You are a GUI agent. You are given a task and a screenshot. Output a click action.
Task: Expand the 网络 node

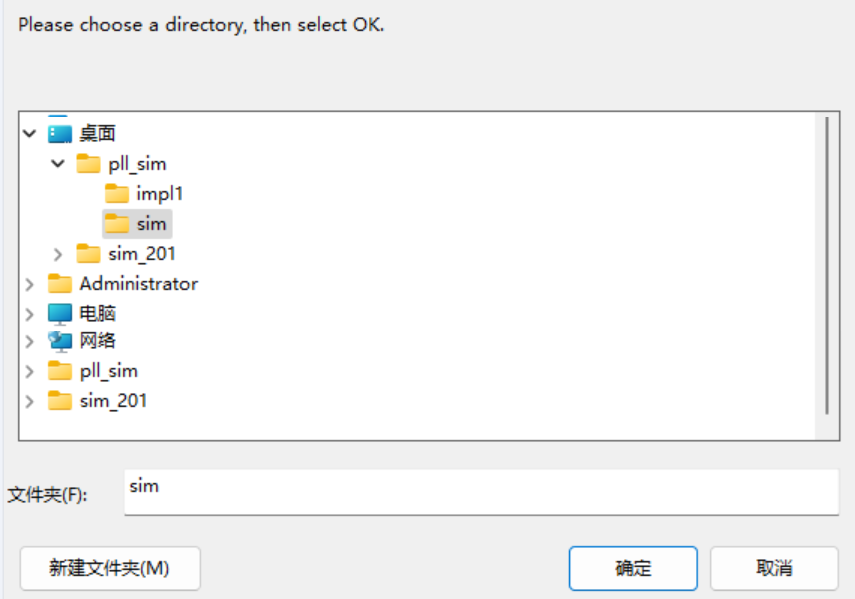(29, 341)
